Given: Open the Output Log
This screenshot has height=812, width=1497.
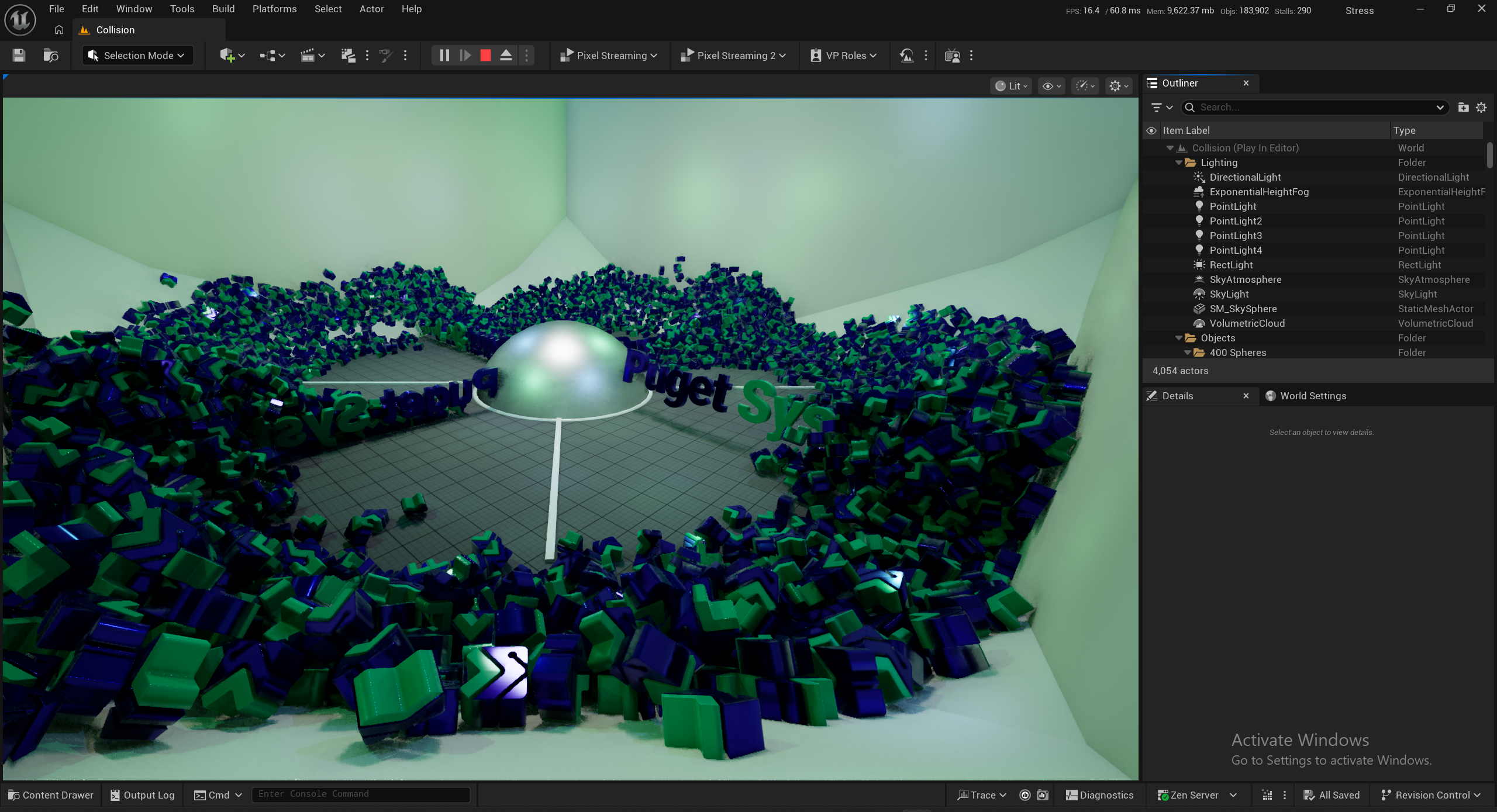Looking at the screenshot, I should click(143, 795).
